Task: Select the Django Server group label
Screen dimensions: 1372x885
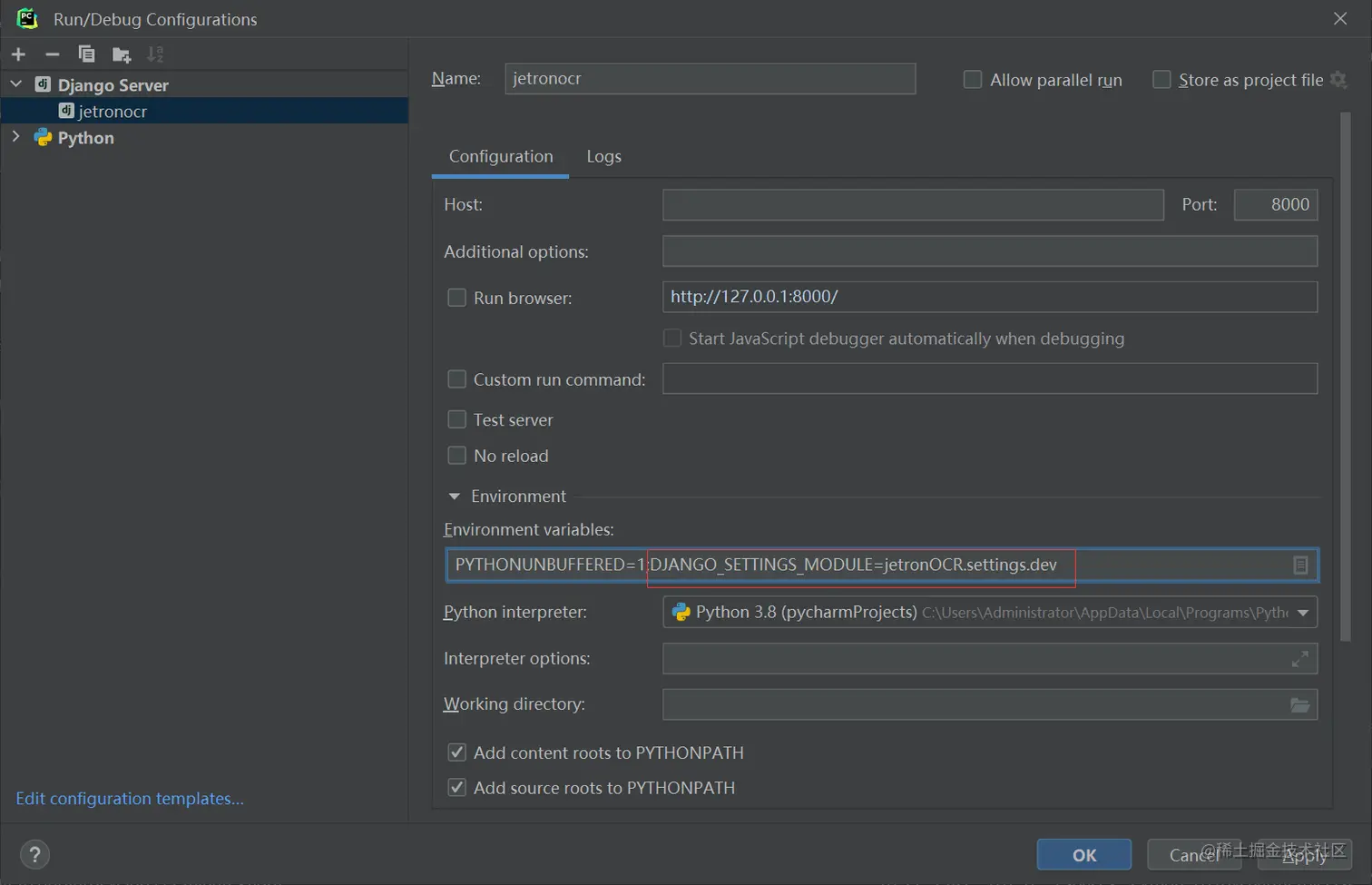Action: point(113,84)
